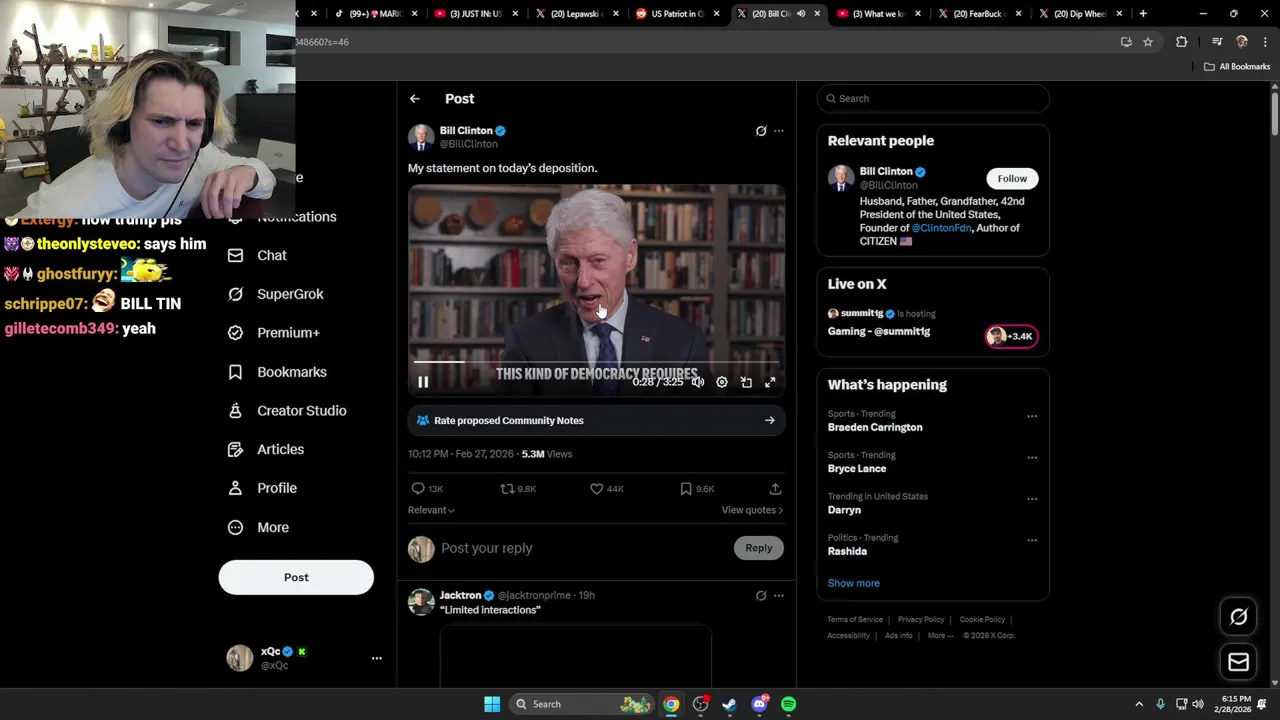Open Articles in the sidebar
1280x720 pixels.
(266, 450)
